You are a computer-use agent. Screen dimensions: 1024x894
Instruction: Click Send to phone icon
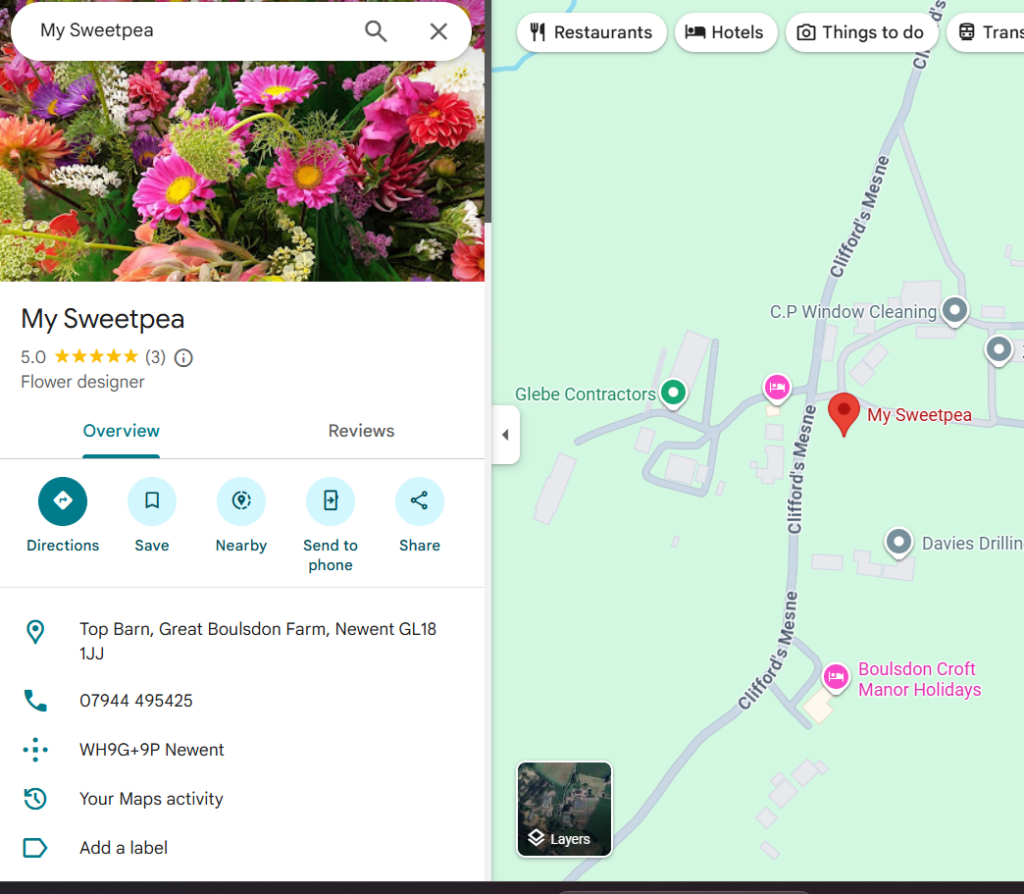[x=330, y=501]
